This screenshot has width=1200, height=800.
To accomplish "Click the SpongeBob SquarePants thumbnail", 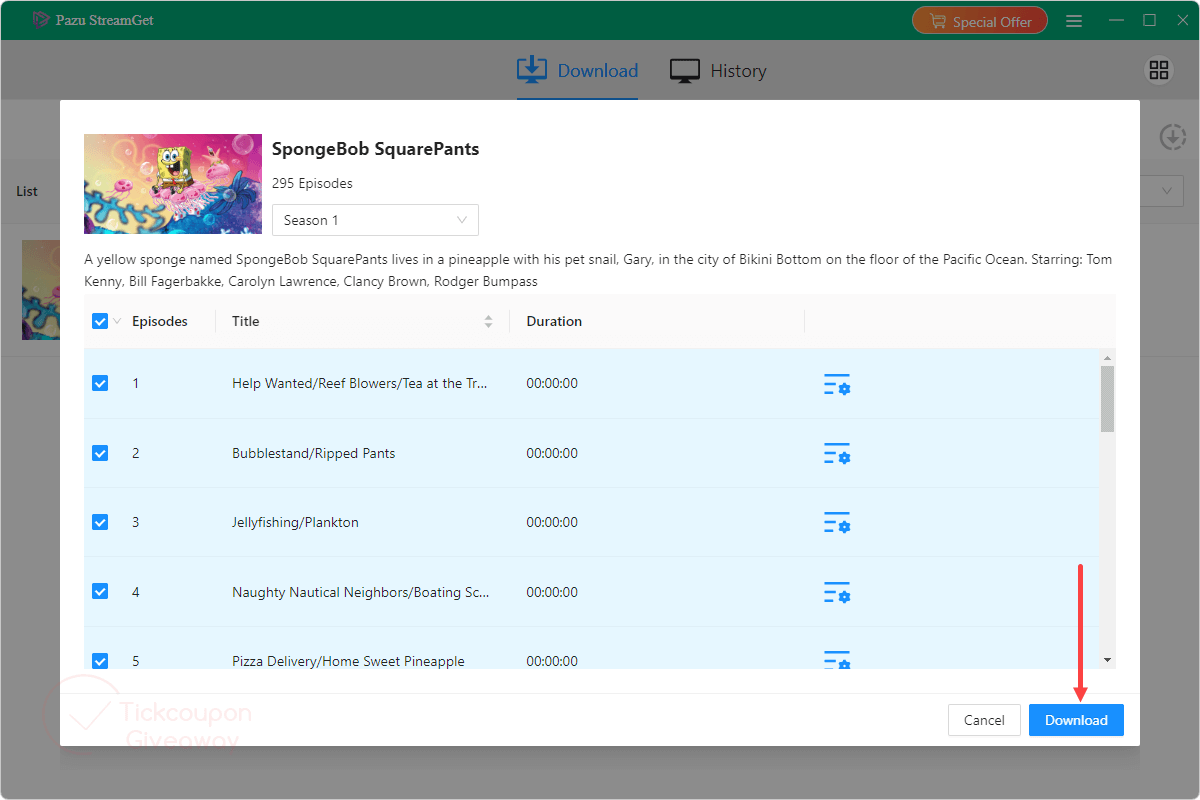I will (x=173, y=184).
